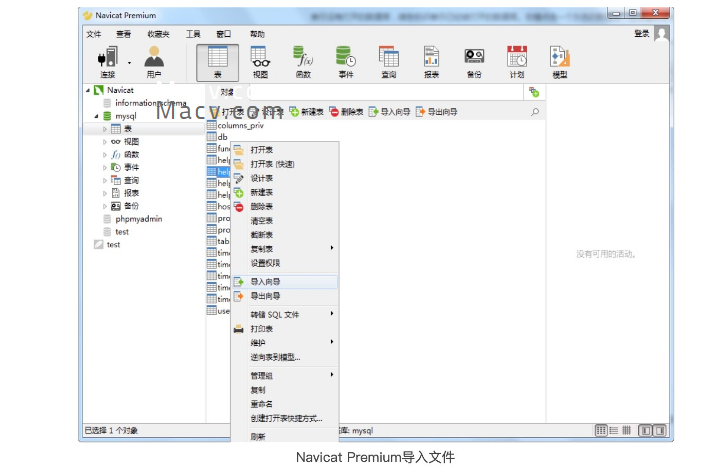The width and height of the screenshot is (721, 476).
Task: Open 复制表 submenu in context menu
Action: [285, 249]
